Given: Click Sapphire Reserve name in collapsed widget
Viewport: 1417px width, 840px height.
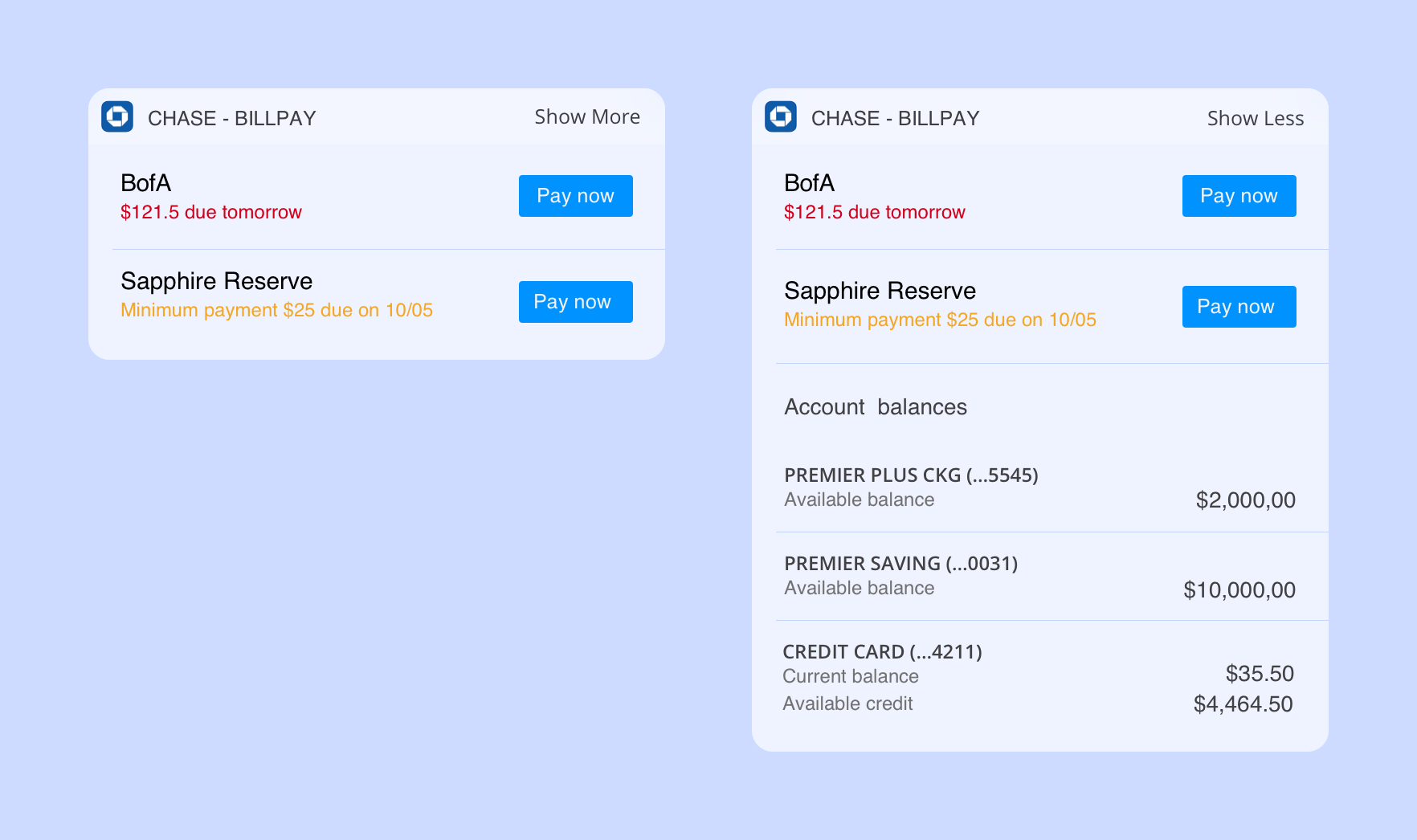Looking at the screenshot, I should [216, 281].
